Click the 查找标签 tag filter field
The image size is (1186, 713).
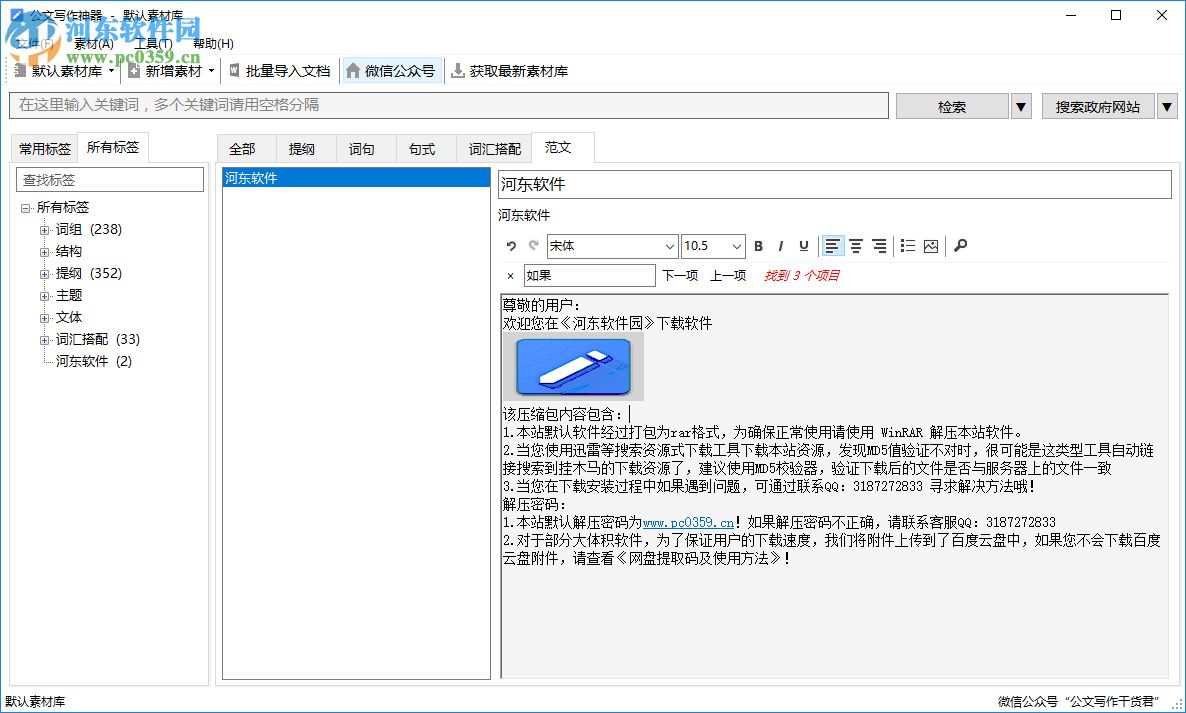110,180
